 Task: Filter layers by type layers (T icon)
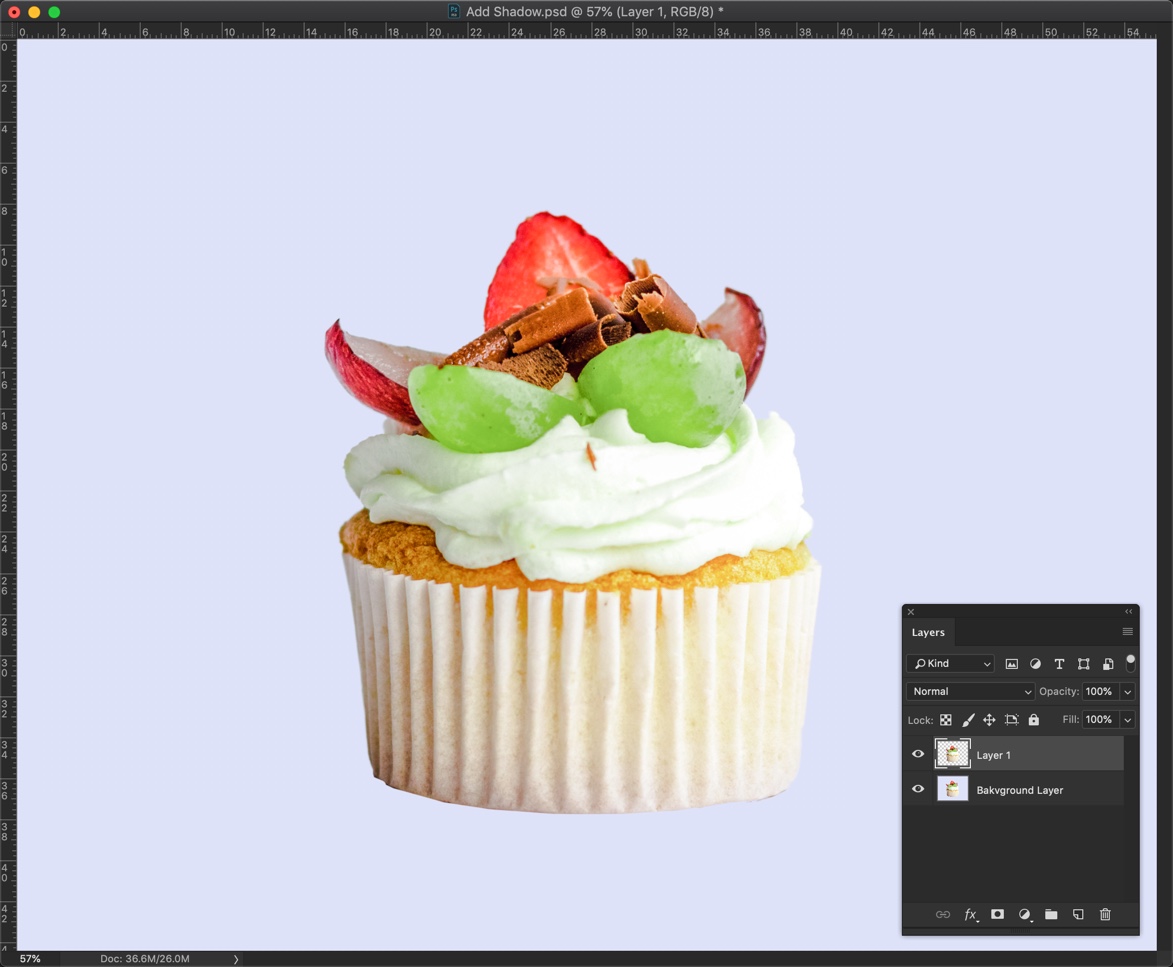coord(1059,664)
